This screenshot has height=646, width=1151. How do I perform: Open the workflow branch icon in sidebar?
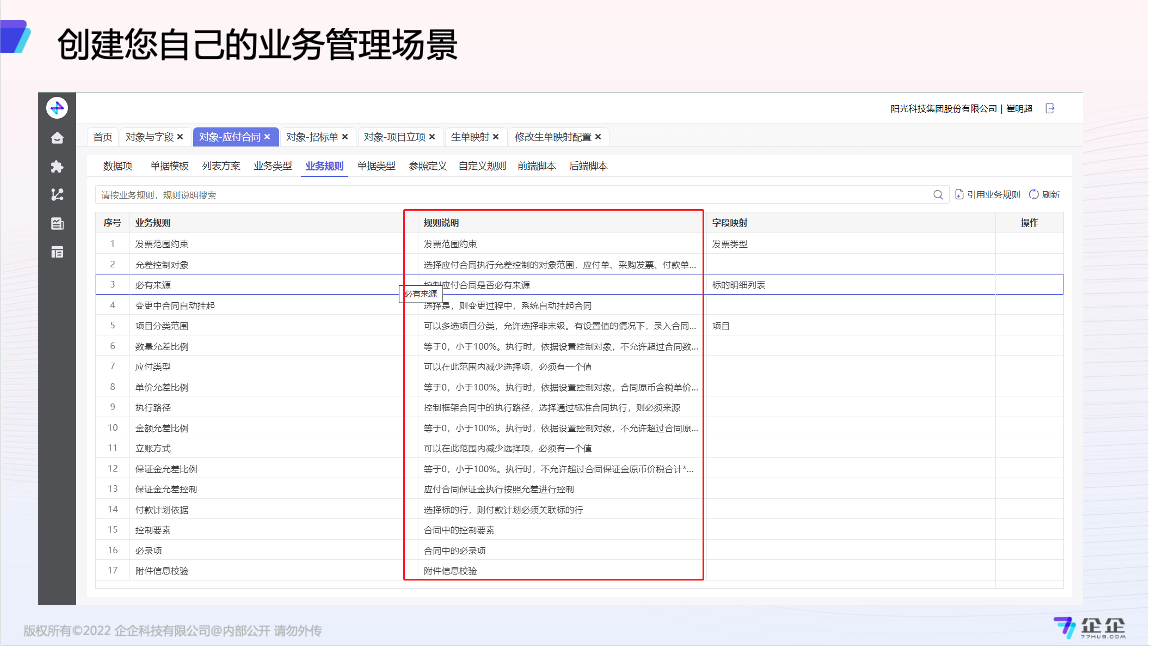[x=57, y=194]
